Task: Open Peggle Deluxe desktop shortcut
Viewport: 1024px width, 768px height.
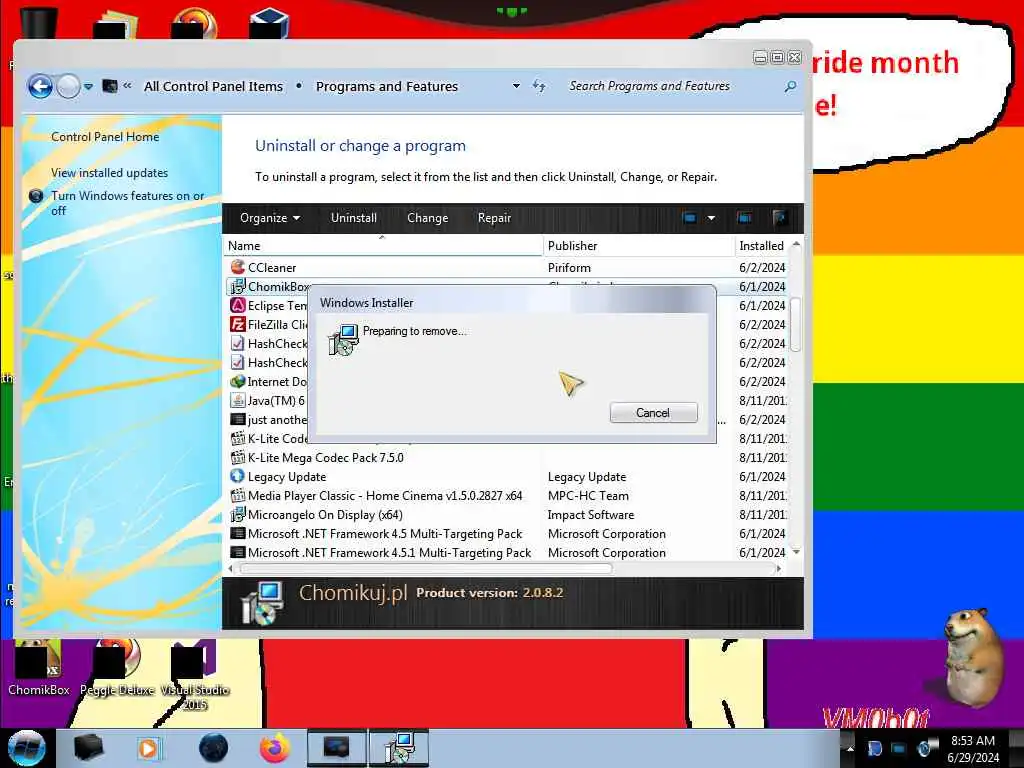Action: [117, 668]
